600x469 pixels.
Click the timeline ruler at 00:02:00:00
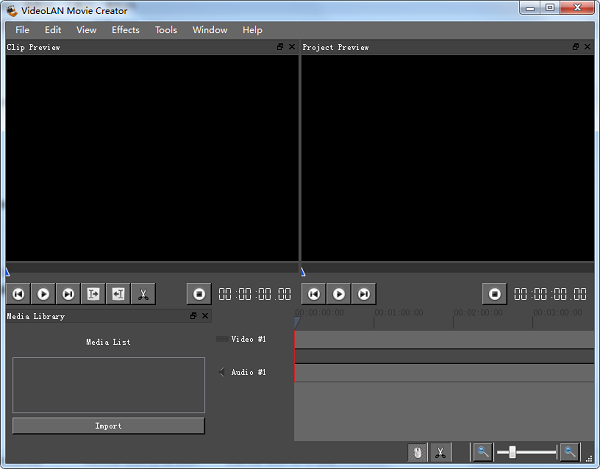[x=478, y=313]
